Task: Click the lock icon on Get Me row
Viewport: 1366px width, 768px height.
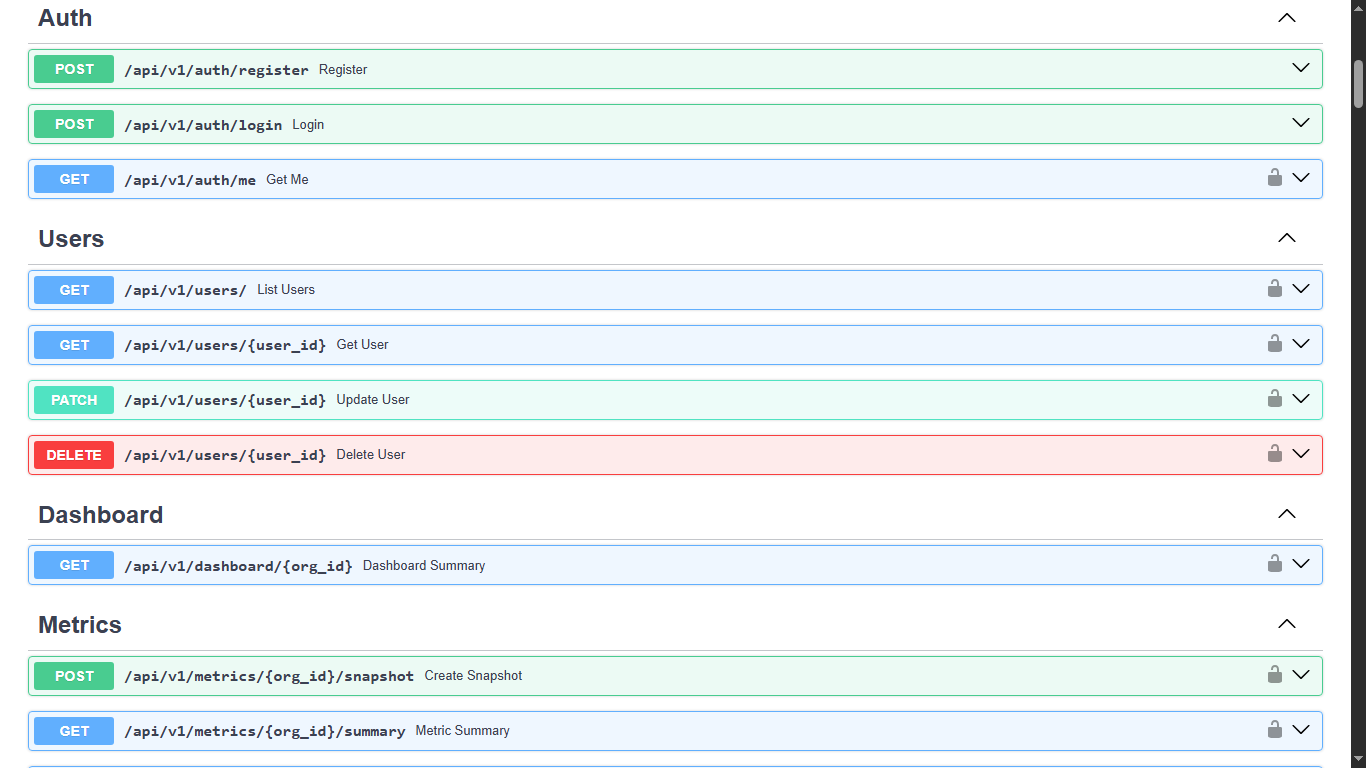Action: (x=1274, y=178)
